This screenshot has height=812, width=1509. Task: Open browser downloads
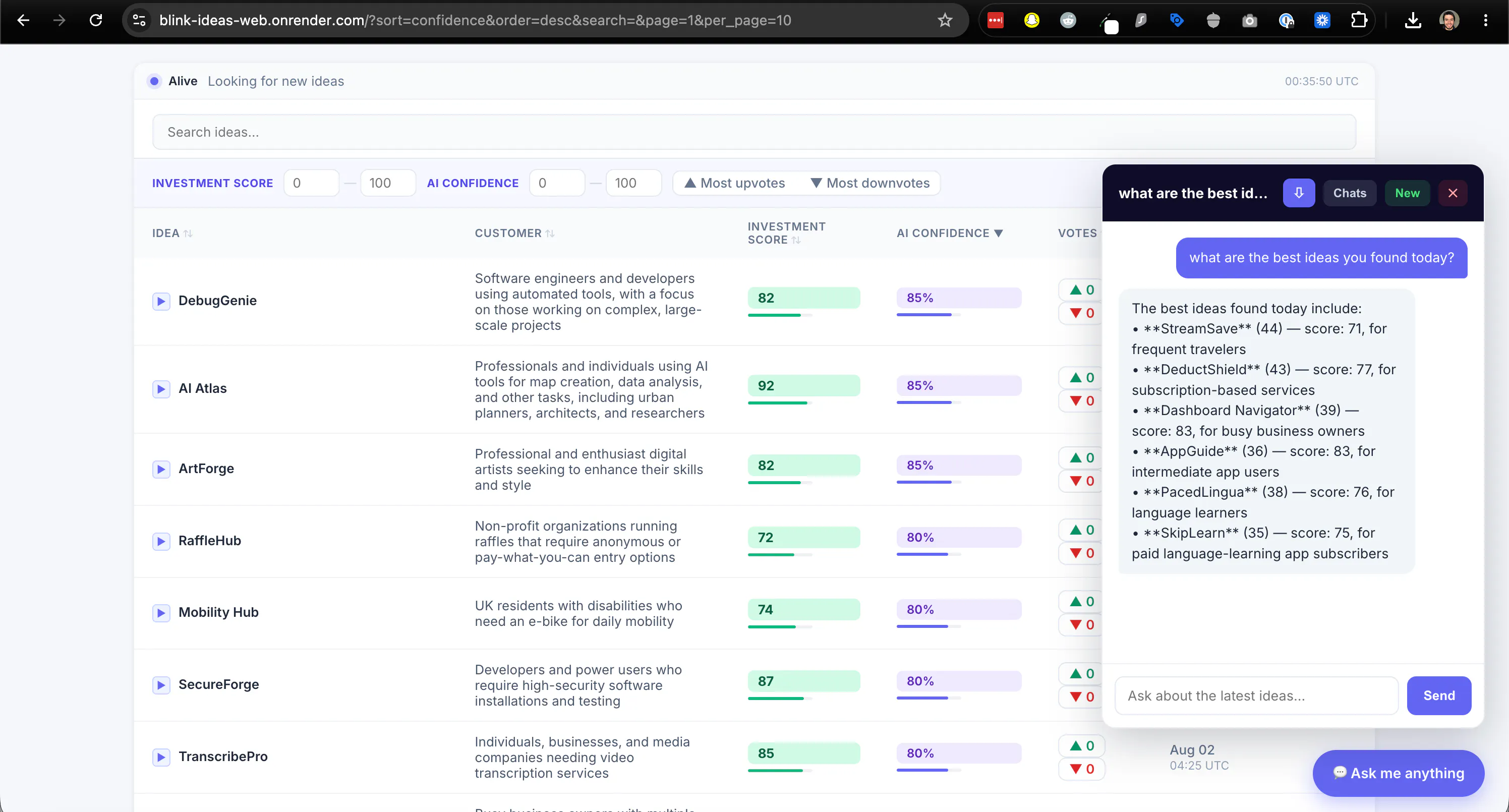click(1413, 21)
